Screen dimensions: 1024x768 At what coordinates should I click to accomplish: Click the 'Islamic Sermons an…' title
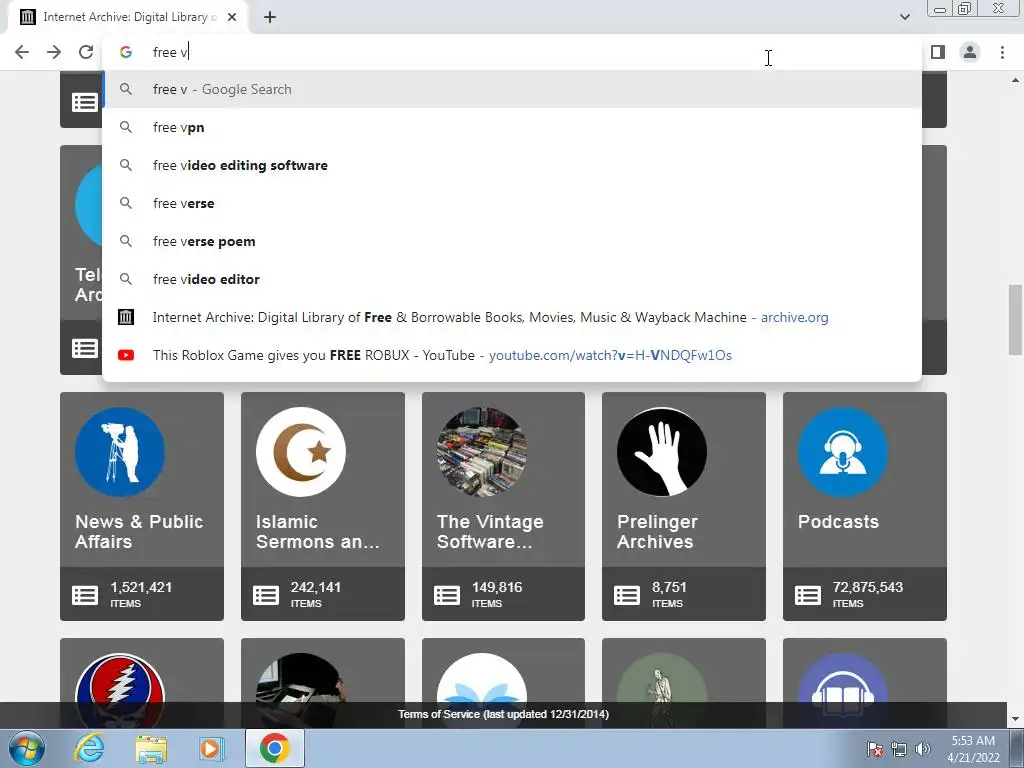click(317, 532)
